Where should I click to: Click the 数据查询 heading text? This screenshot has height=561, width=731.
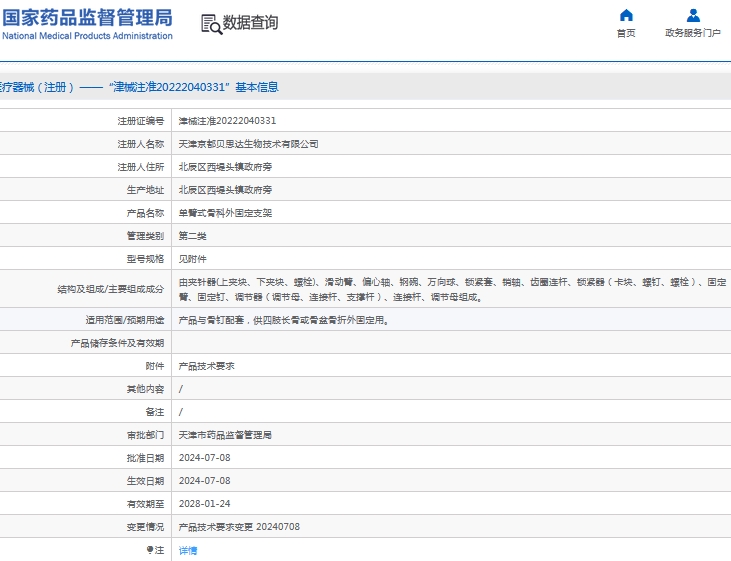tap(251, 23)
